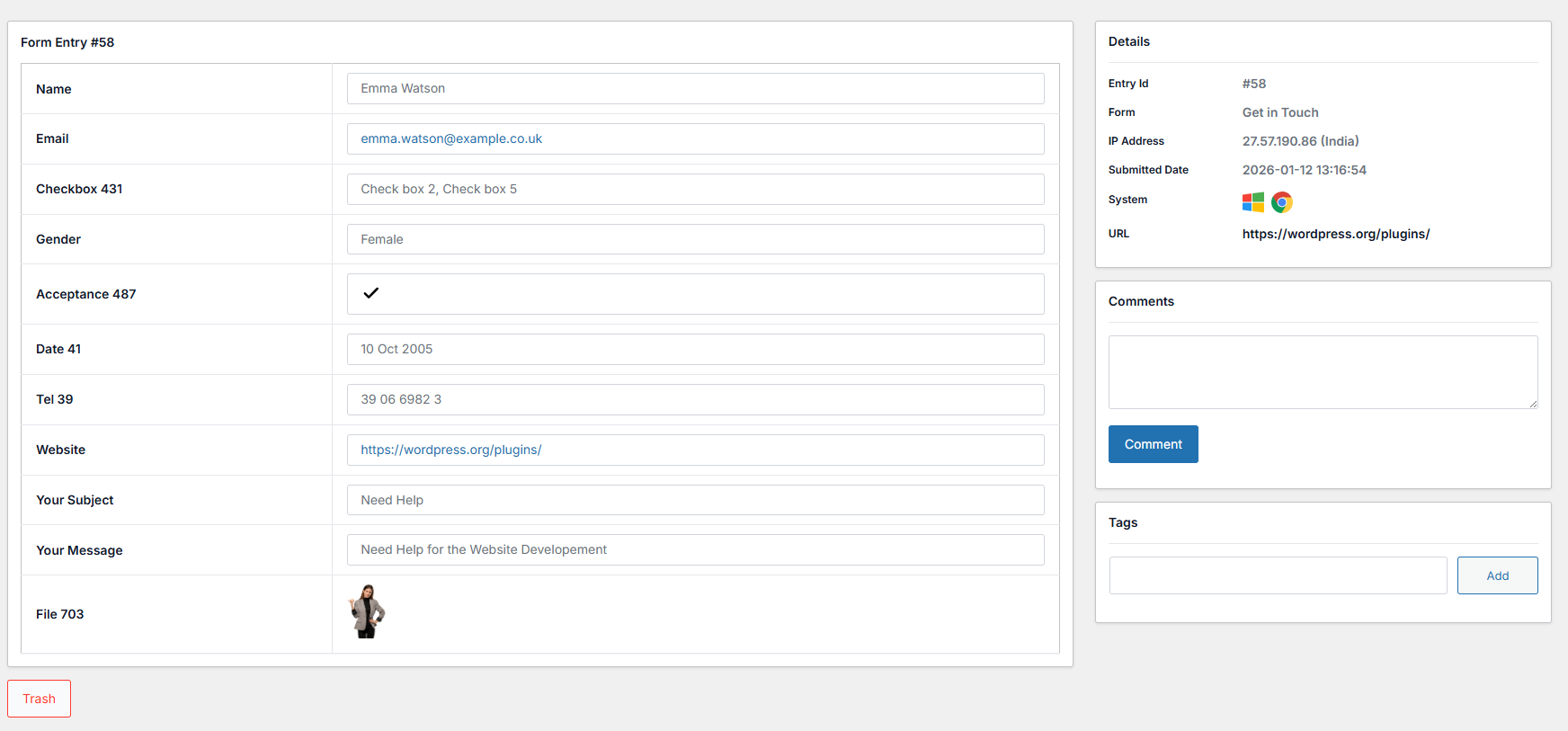The width and height of the screenshot is (1568, 731).
Task: Open the File 703 uploaded image thumbnail
Action: pos(367,611)
